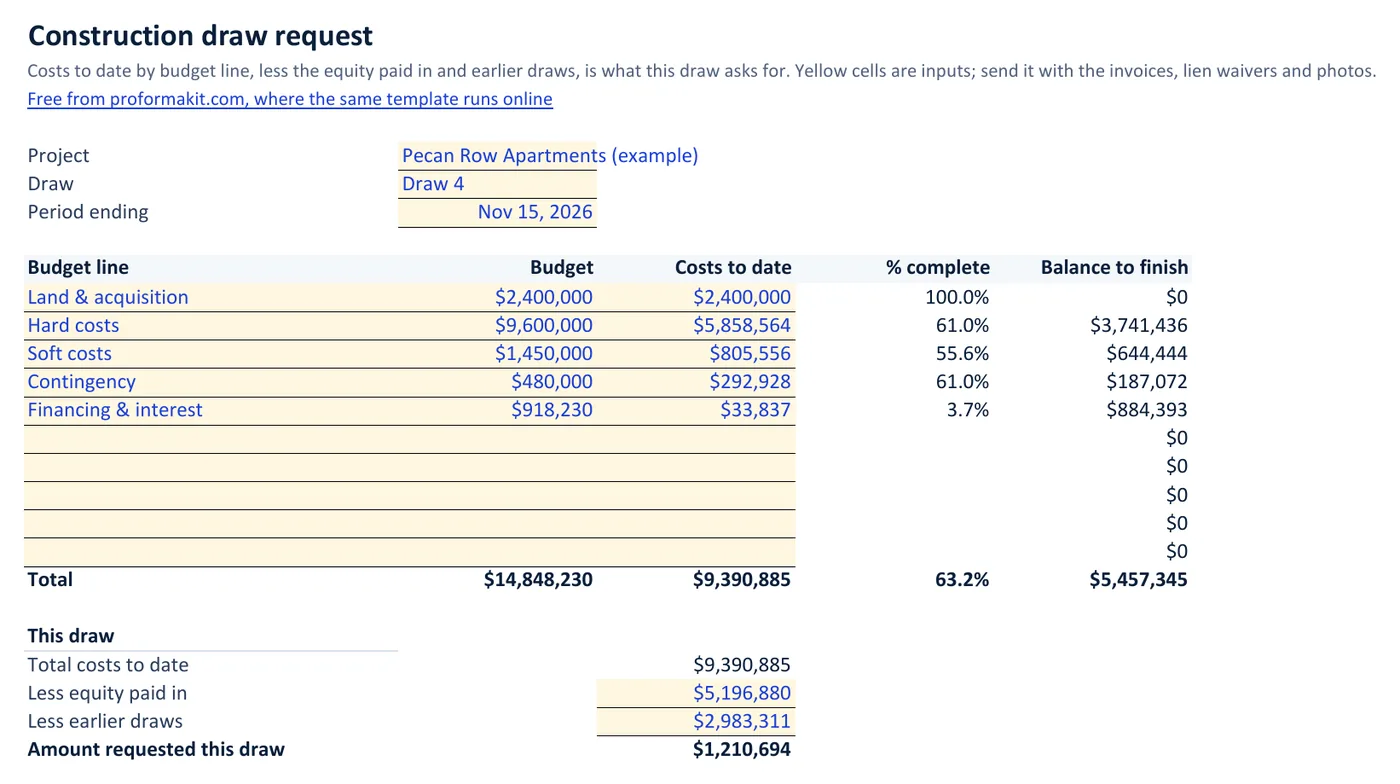1400x784 pixels.
Task: Click the 'This draw' section heading
Action: coord(71,636)
